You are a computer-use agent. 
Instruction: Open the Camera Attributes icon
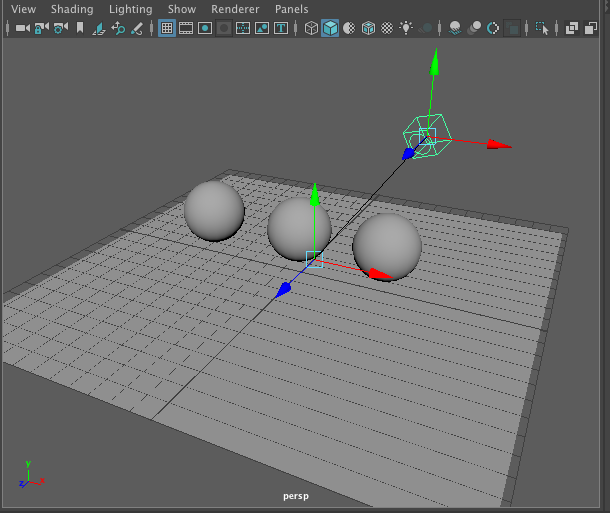(60, 28)
